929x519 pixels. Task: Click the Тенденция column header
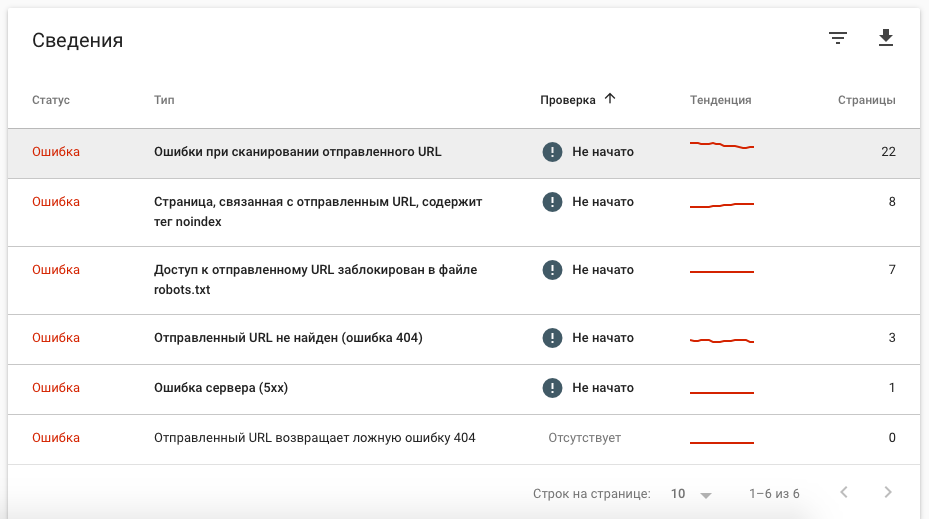click(x=720, y=100)
